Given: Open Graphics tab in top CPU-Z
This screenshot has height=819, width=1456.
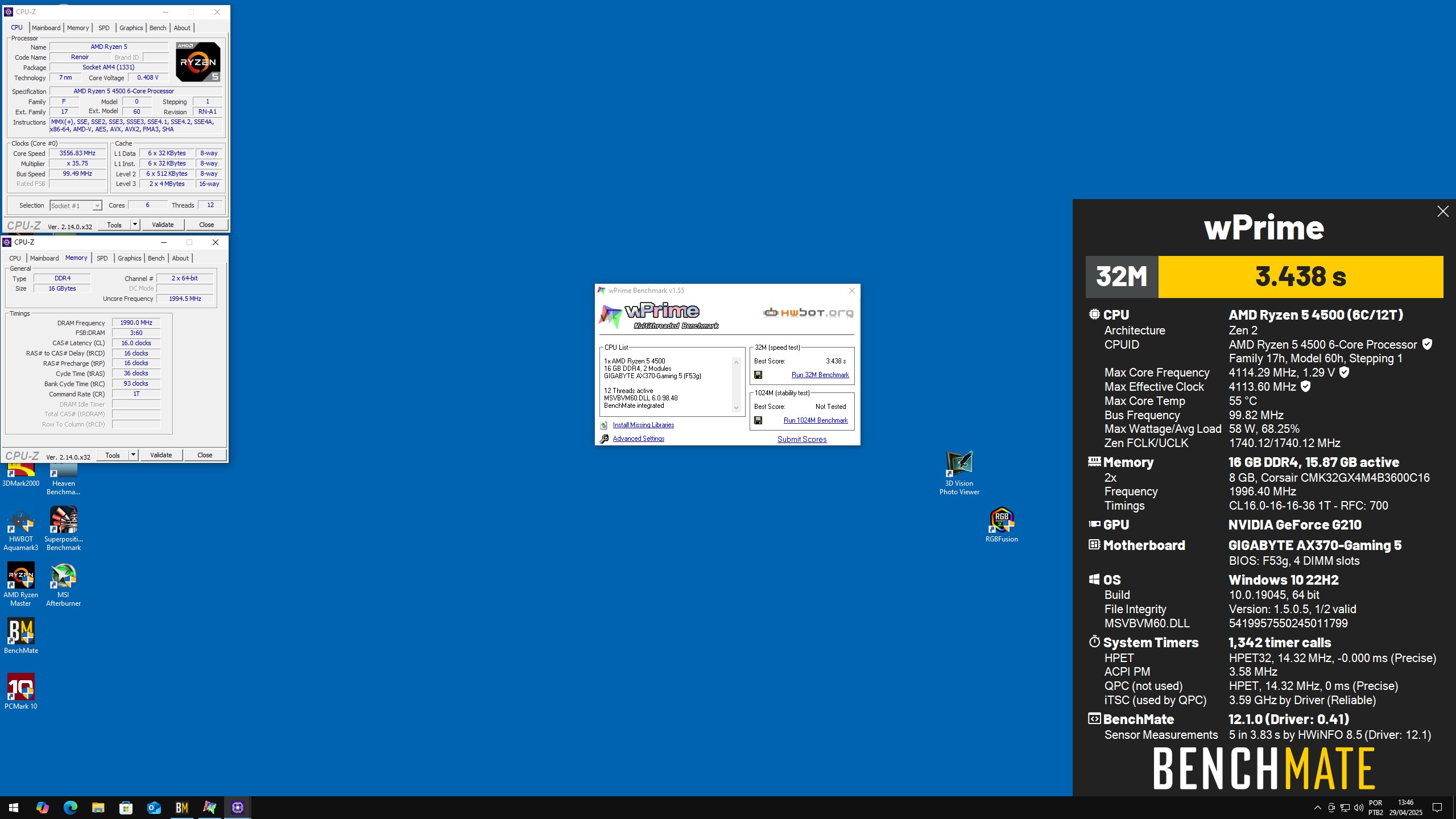Looking at the screenshot, I should click(131, 28).
